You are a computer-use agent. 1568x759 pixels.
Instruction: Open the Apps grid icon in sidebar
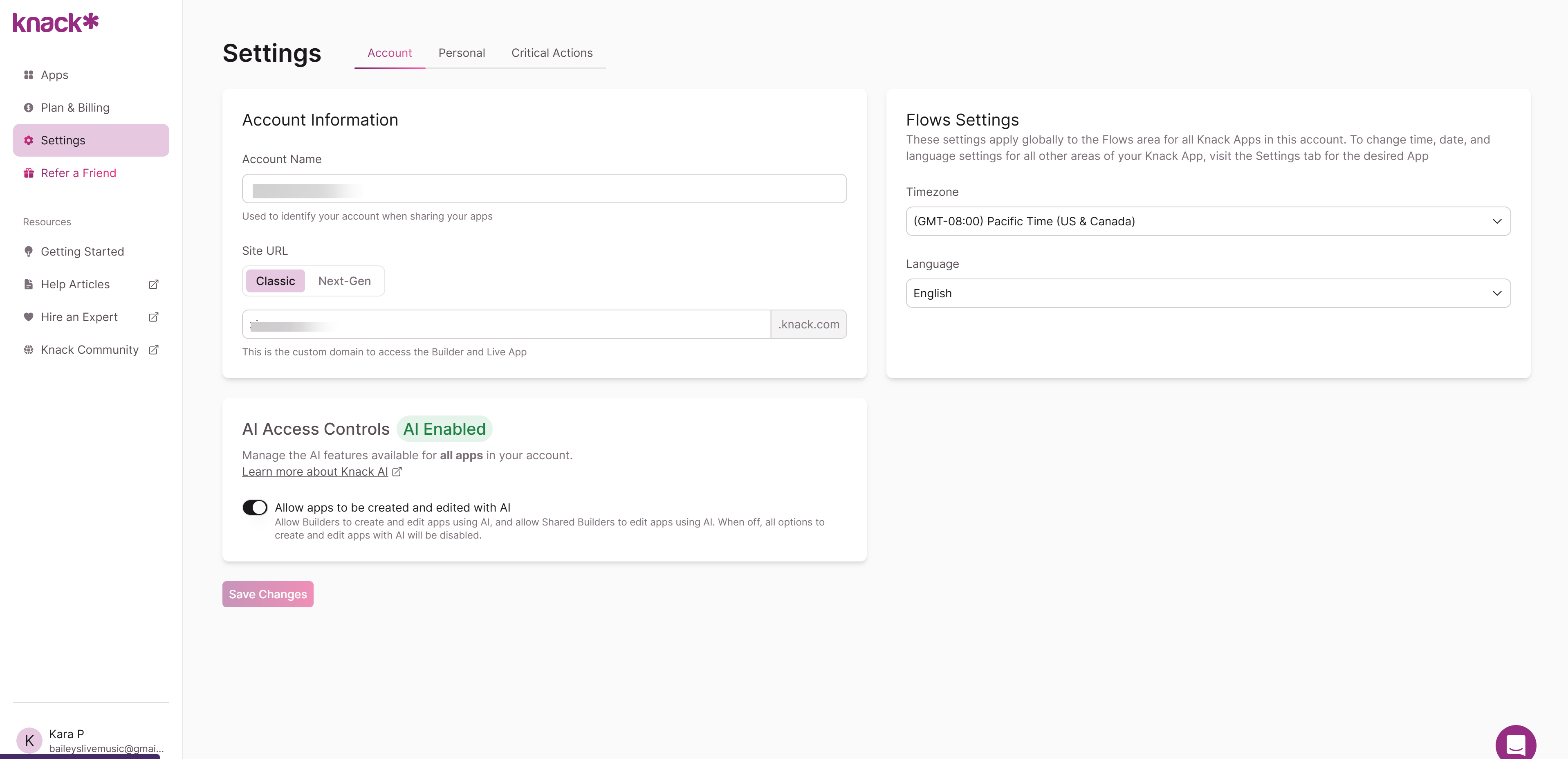(28, 75)
